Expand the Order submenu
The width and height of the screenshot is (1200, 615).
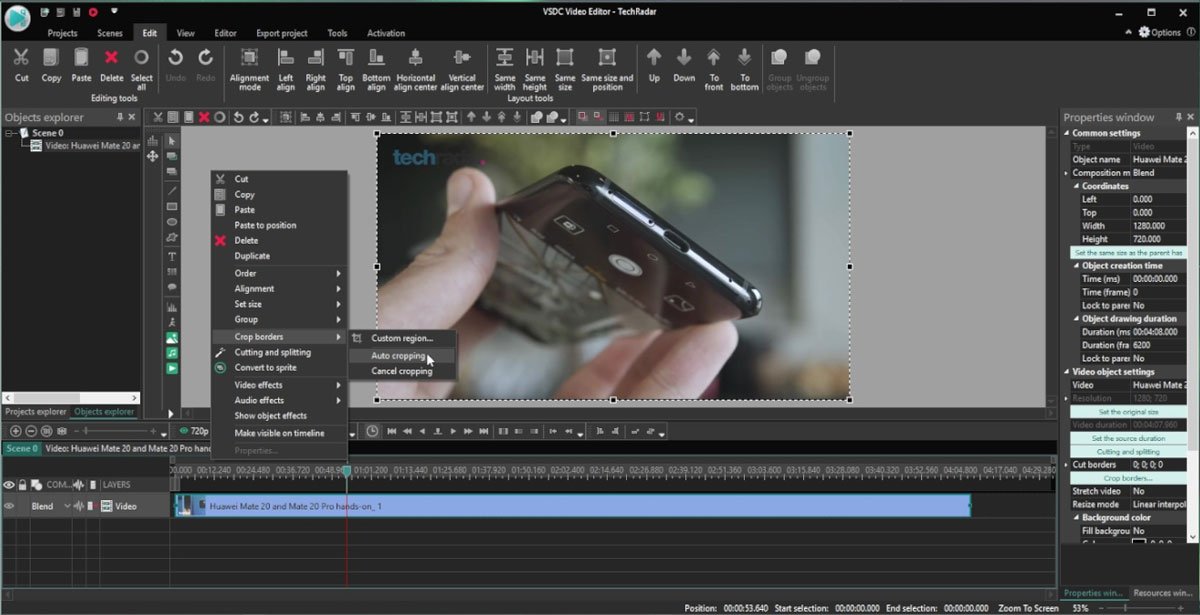tap(279, 273)
